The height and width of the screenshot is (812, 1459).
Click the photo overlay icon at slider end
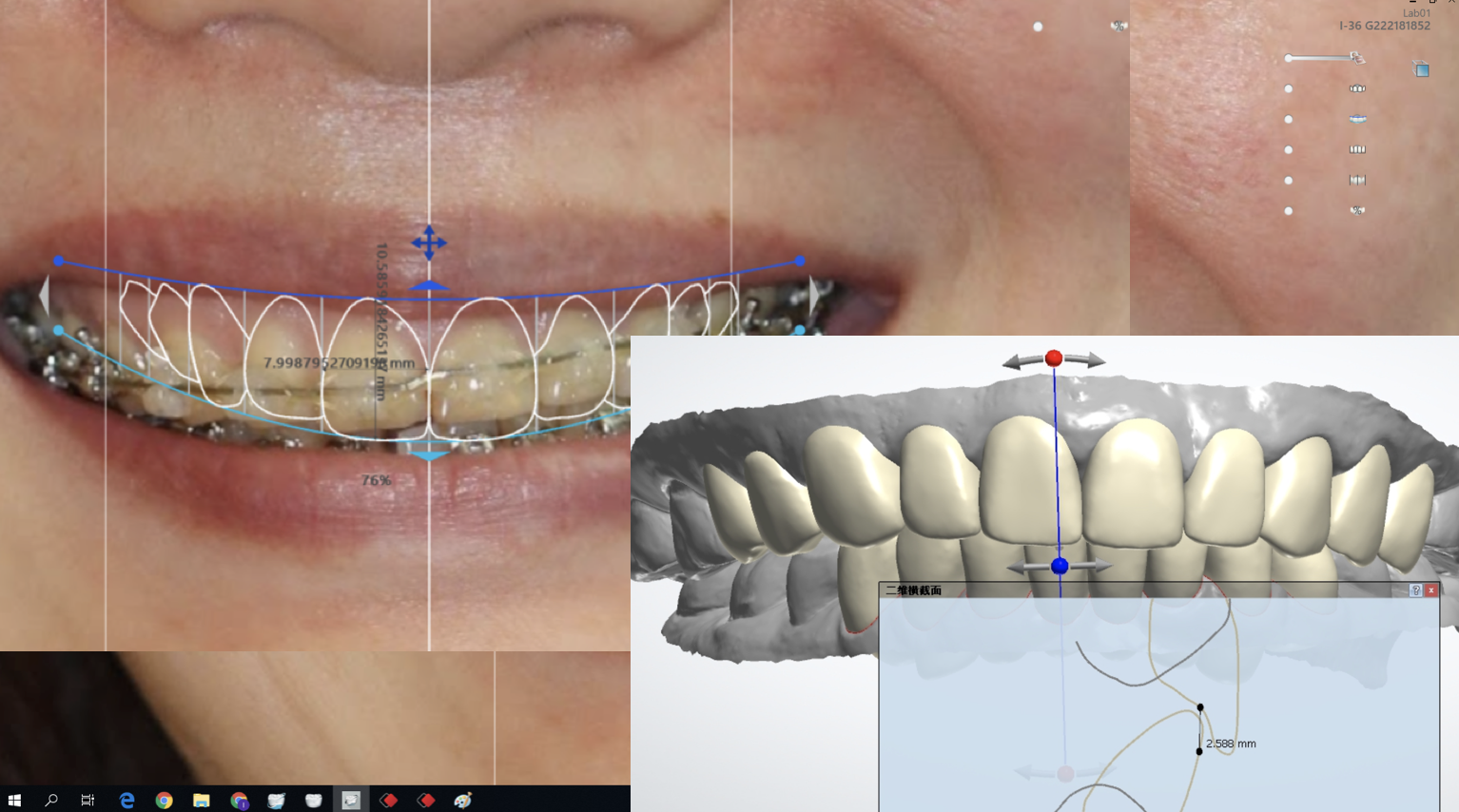click(x=1357, y=59)
